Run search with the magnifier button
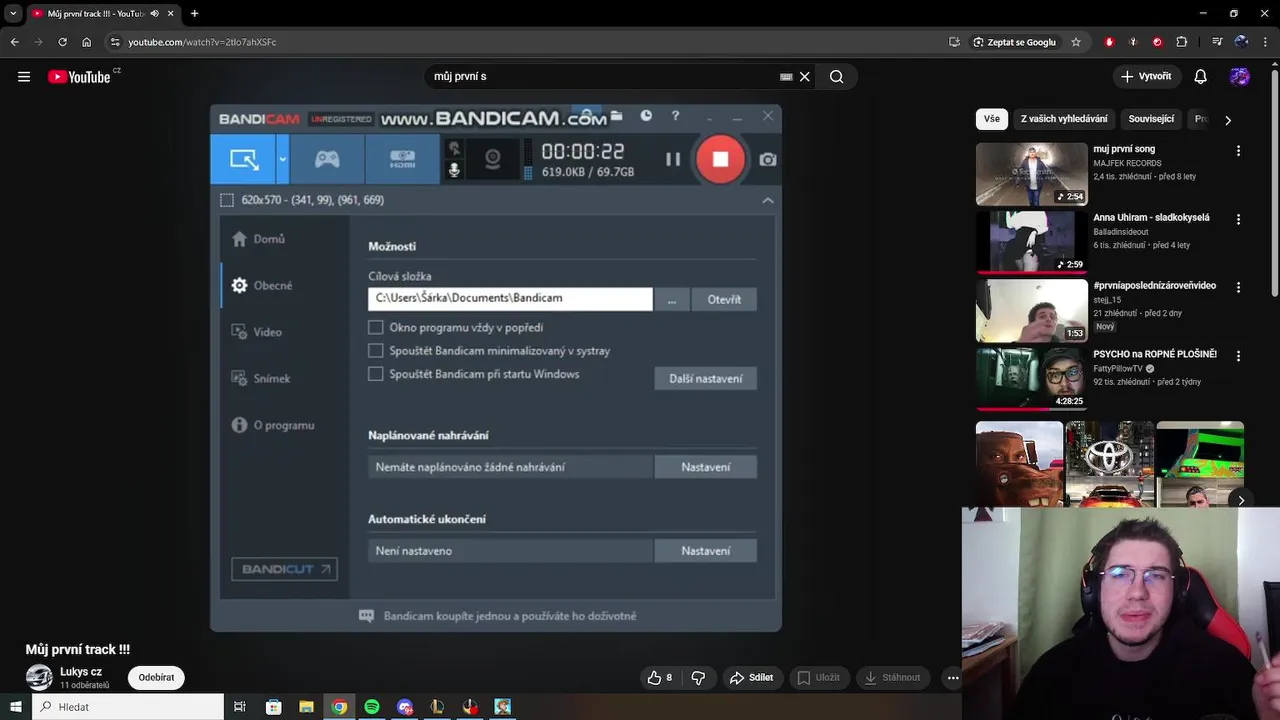1280x720 pixels. click(837, 77)
